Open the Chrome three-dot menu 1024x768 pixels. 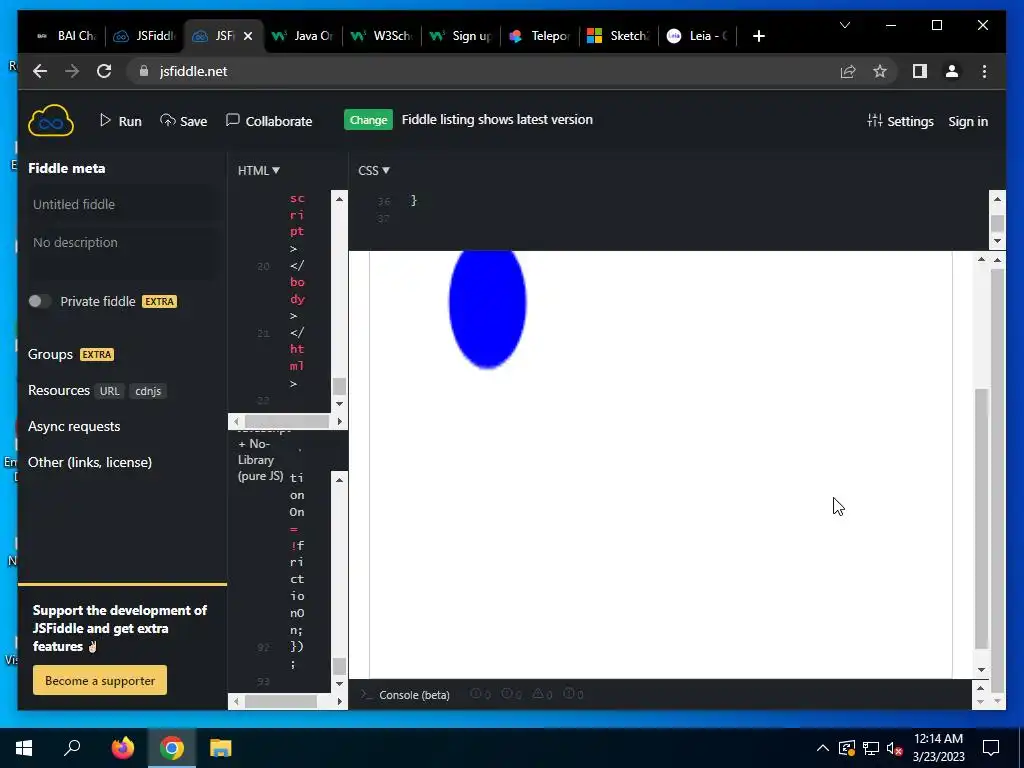pos(984,71)
